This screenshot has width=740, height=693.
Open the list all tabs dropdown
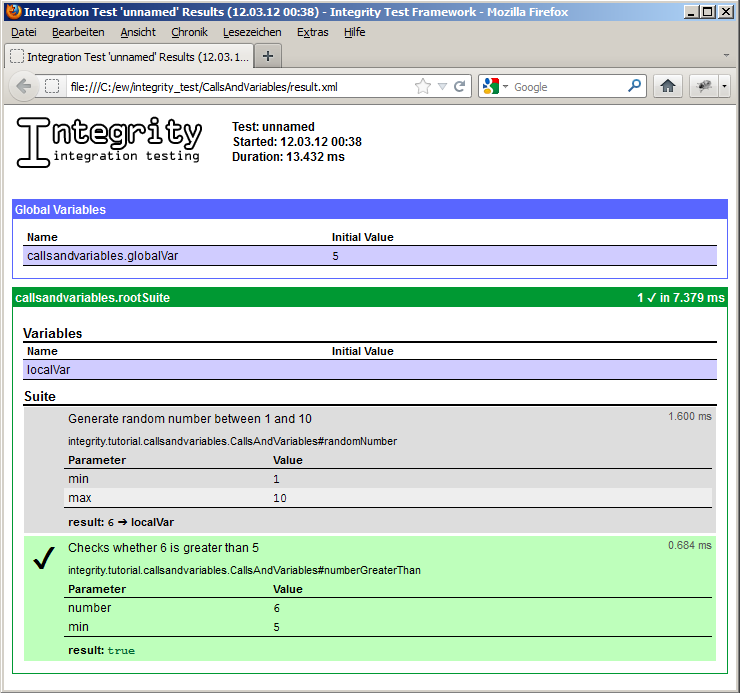pos(726,55)
